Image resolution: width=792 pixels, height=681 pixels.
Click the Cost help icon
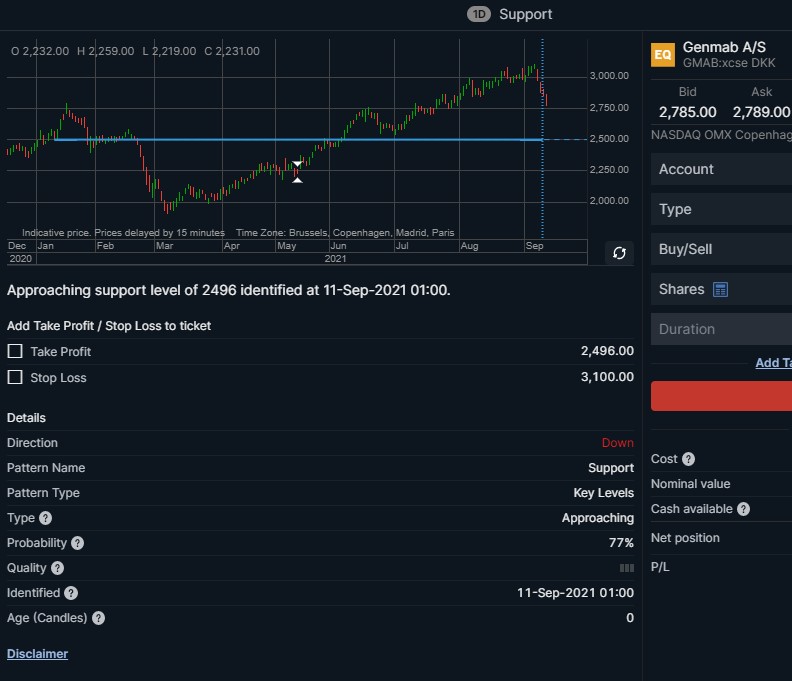pyautogui.click(x=688, y=459)
